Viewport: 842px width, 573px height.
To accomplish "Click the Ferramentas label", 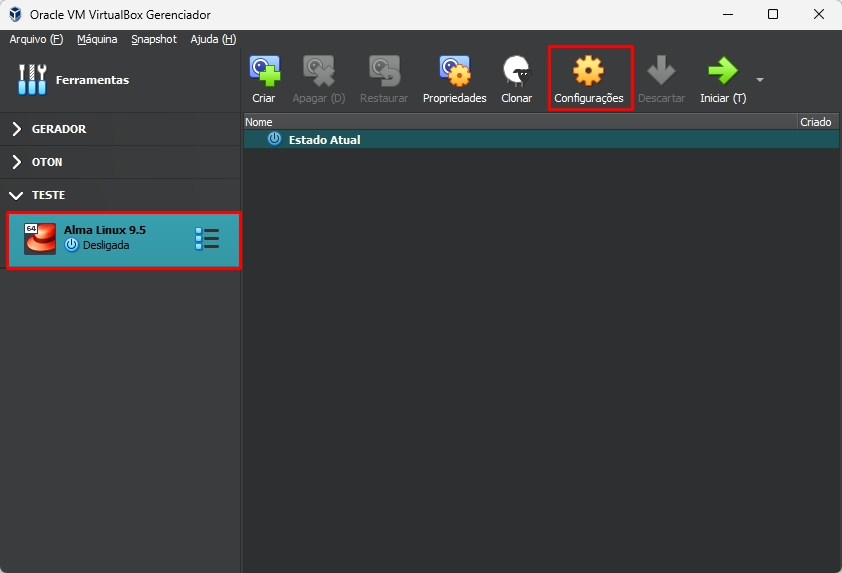I will click(x=92, y=80).
